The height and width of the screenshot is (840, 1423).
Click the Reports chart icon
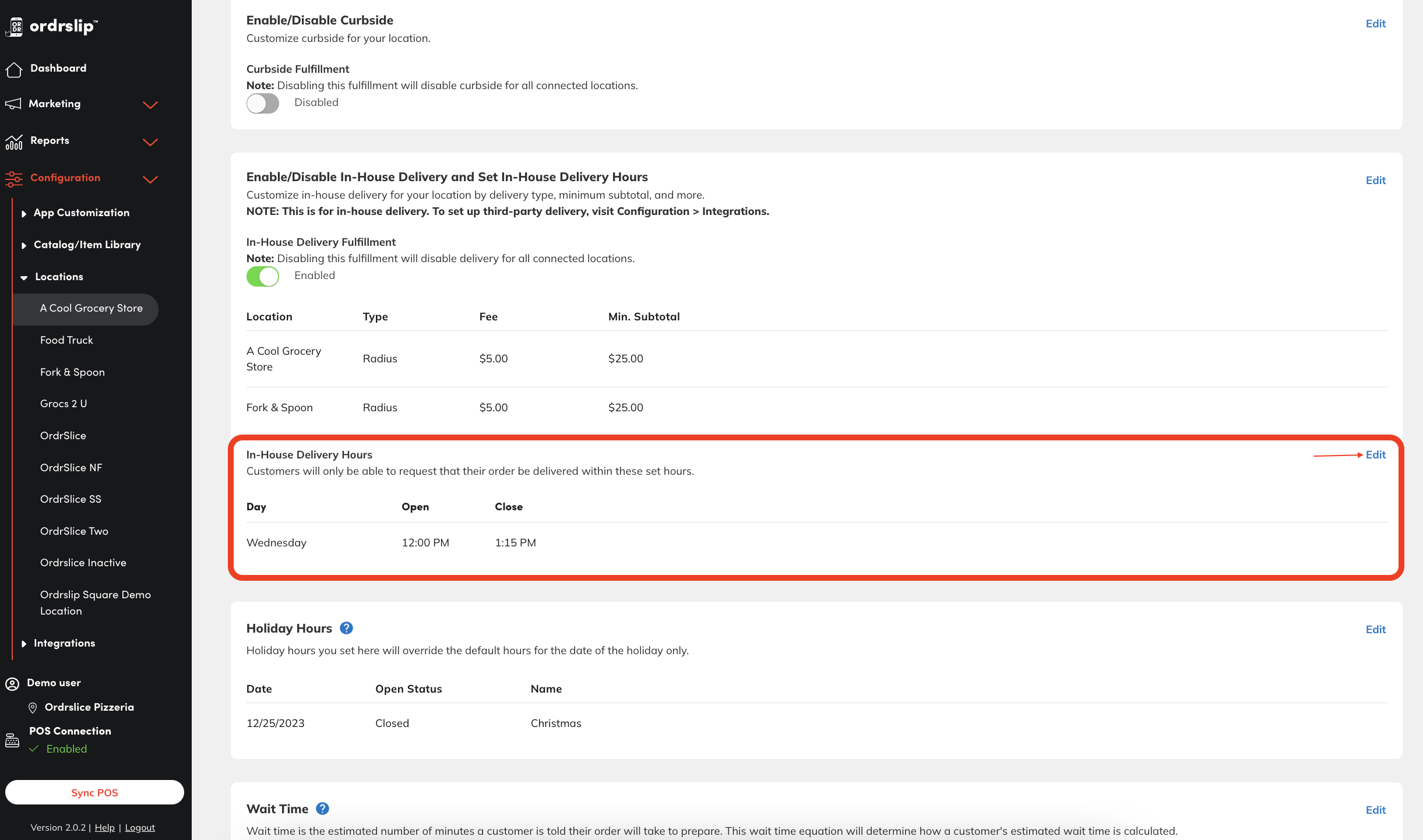coord(14,141)
